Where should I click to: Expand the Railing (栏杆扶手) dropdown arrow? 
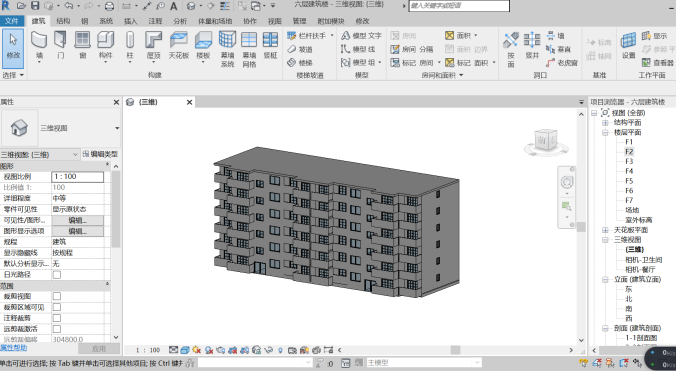(332, 35)
